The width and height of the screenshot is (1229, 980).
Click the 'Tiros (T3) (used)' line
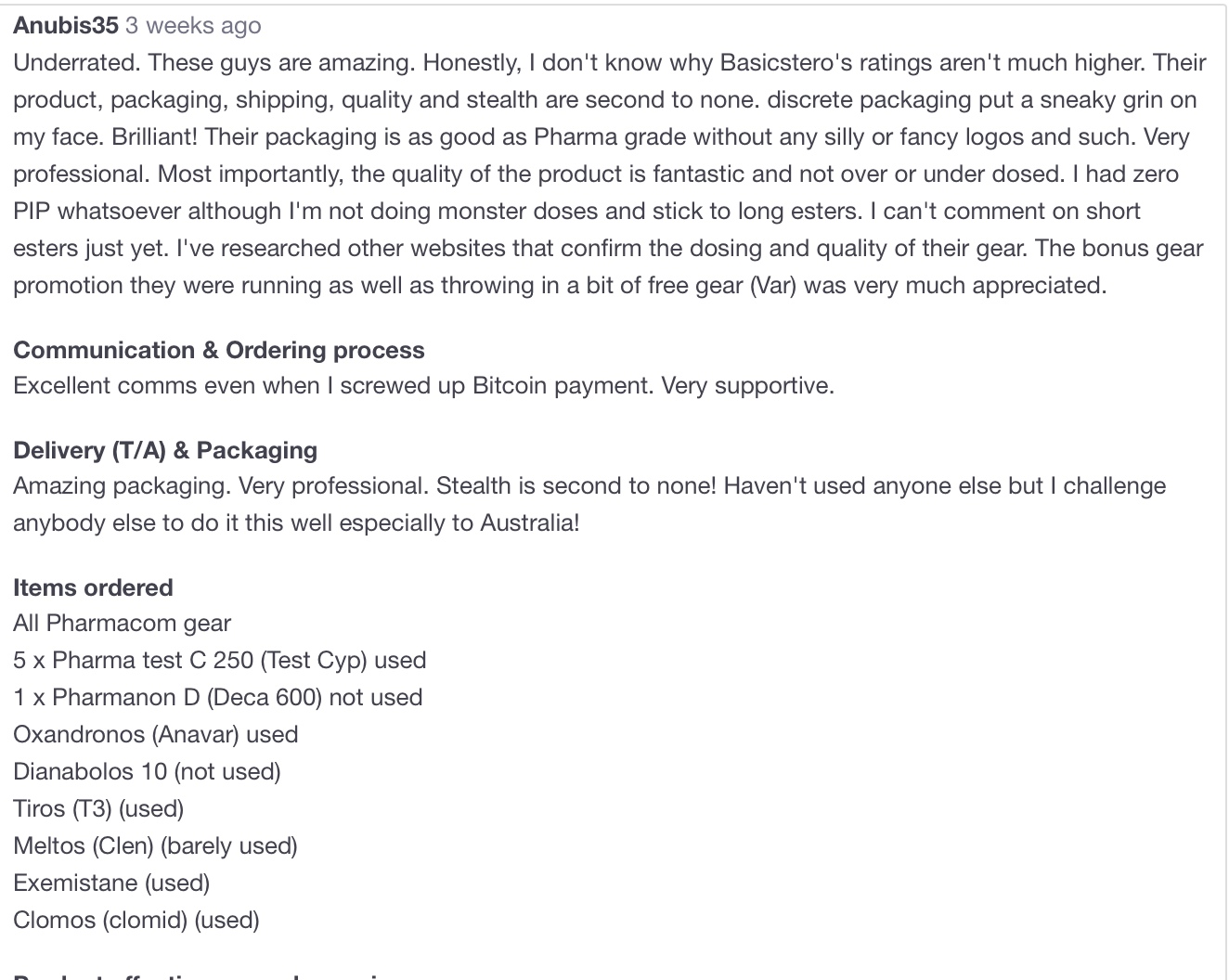tap(98, 808)
